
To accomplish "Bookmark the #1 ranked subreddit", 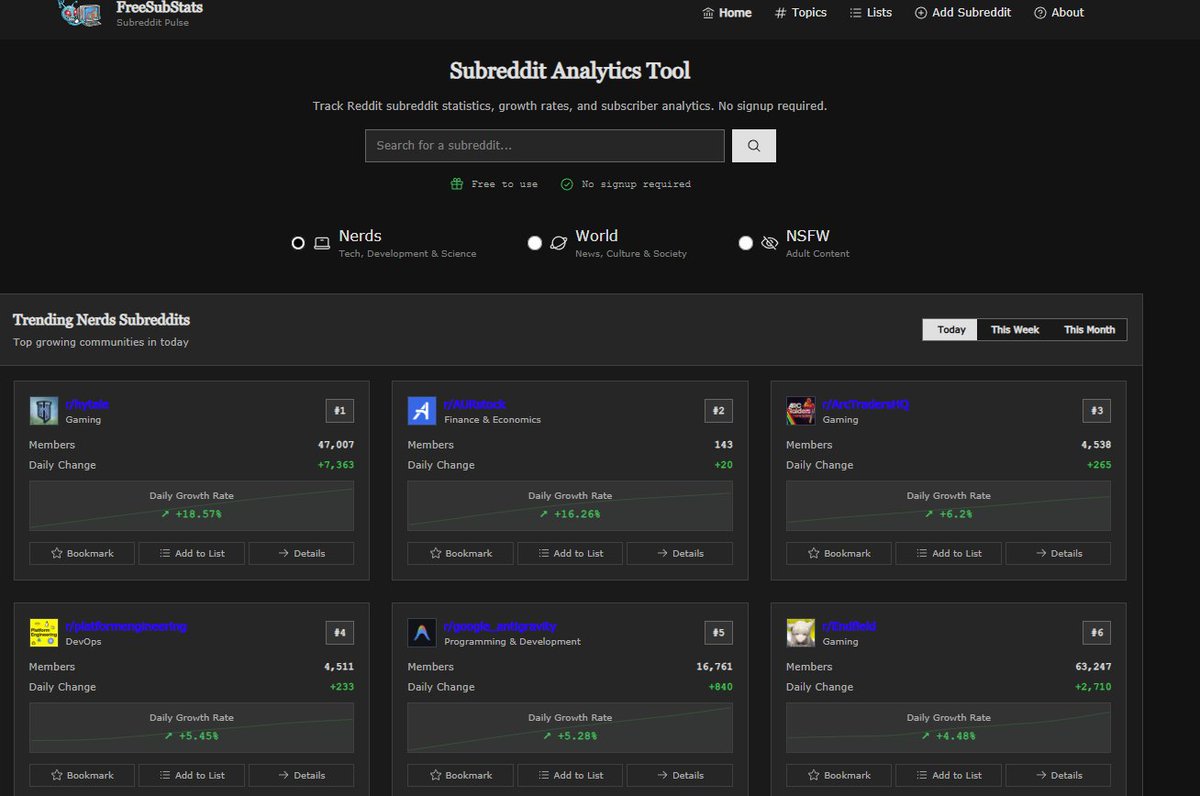I will tap(82, 553).
